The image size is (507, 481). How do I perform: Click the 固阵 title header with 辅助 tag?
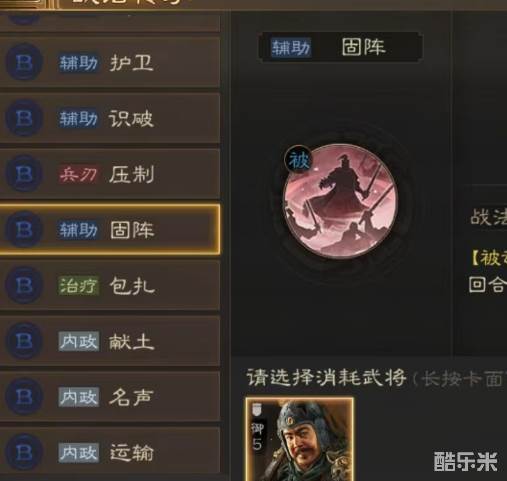pos(341,47)
